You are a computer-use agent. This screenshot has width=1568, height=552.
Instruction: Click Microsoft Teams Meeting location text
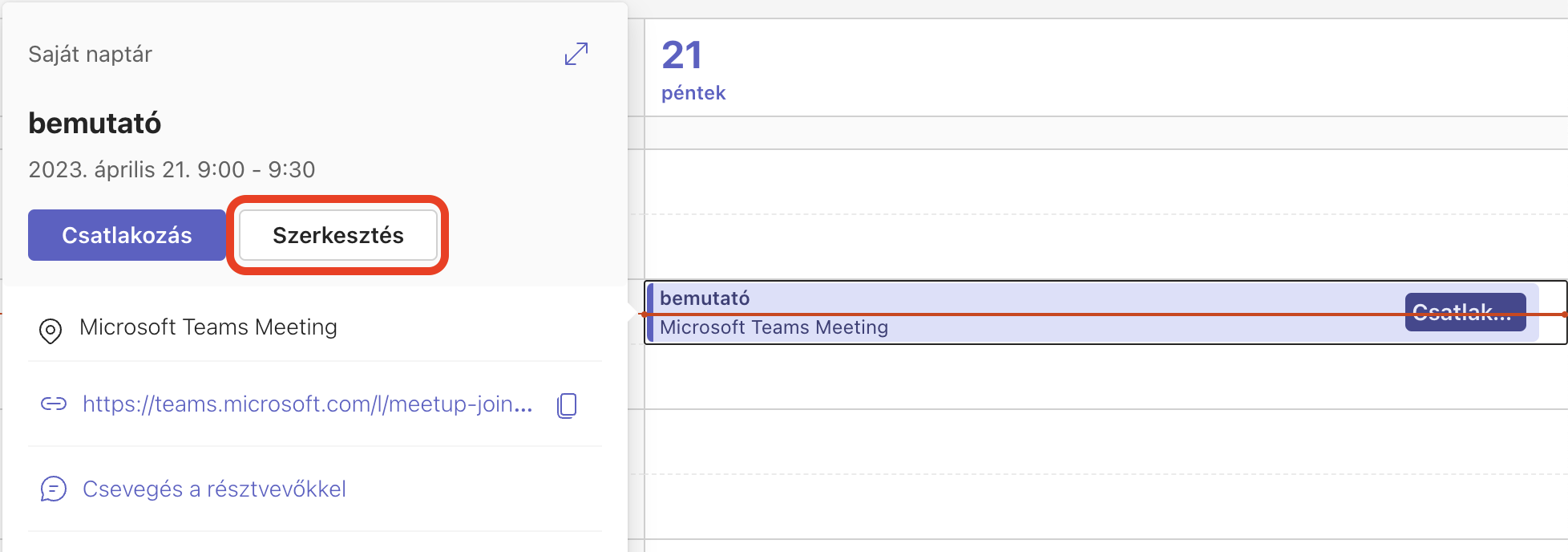click(x=208, y=327)
